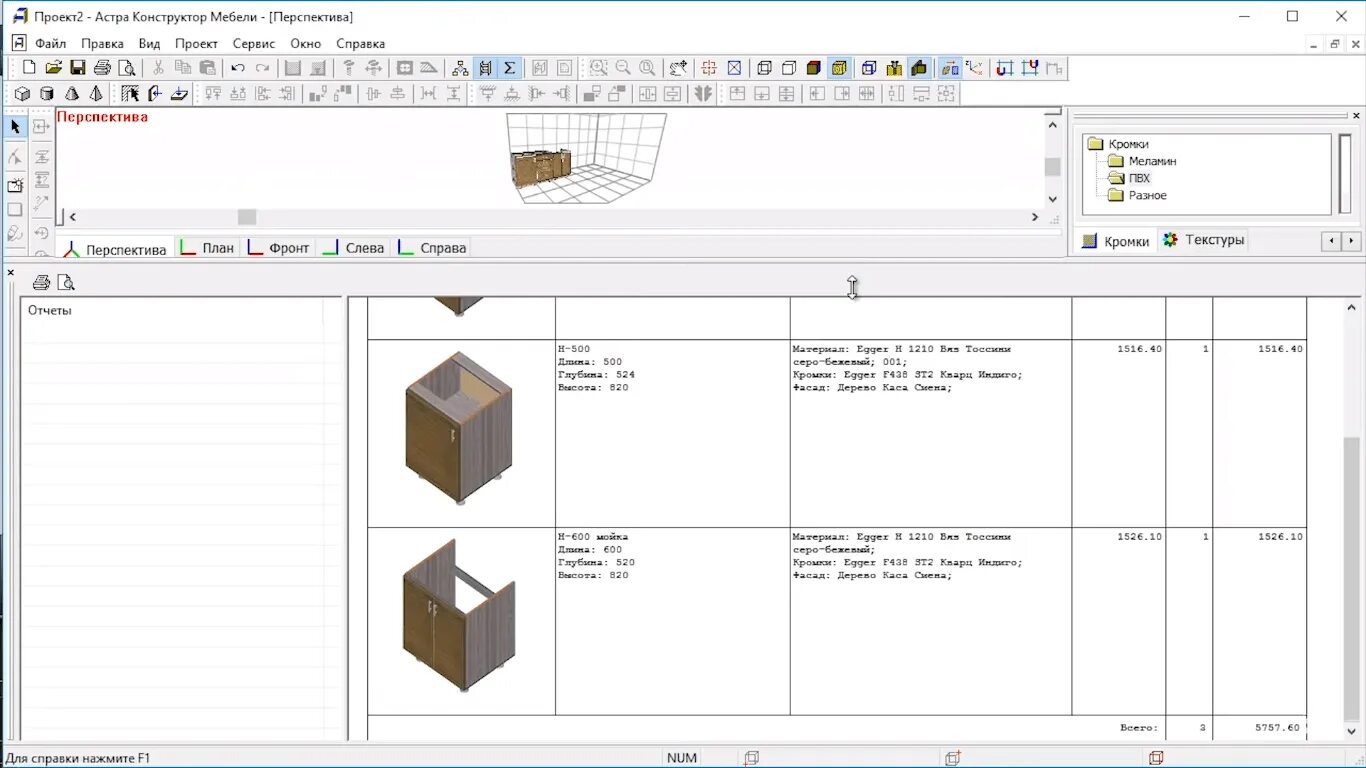Create a new project with the blank page icon
The image size is (1366, 768).
29,68
